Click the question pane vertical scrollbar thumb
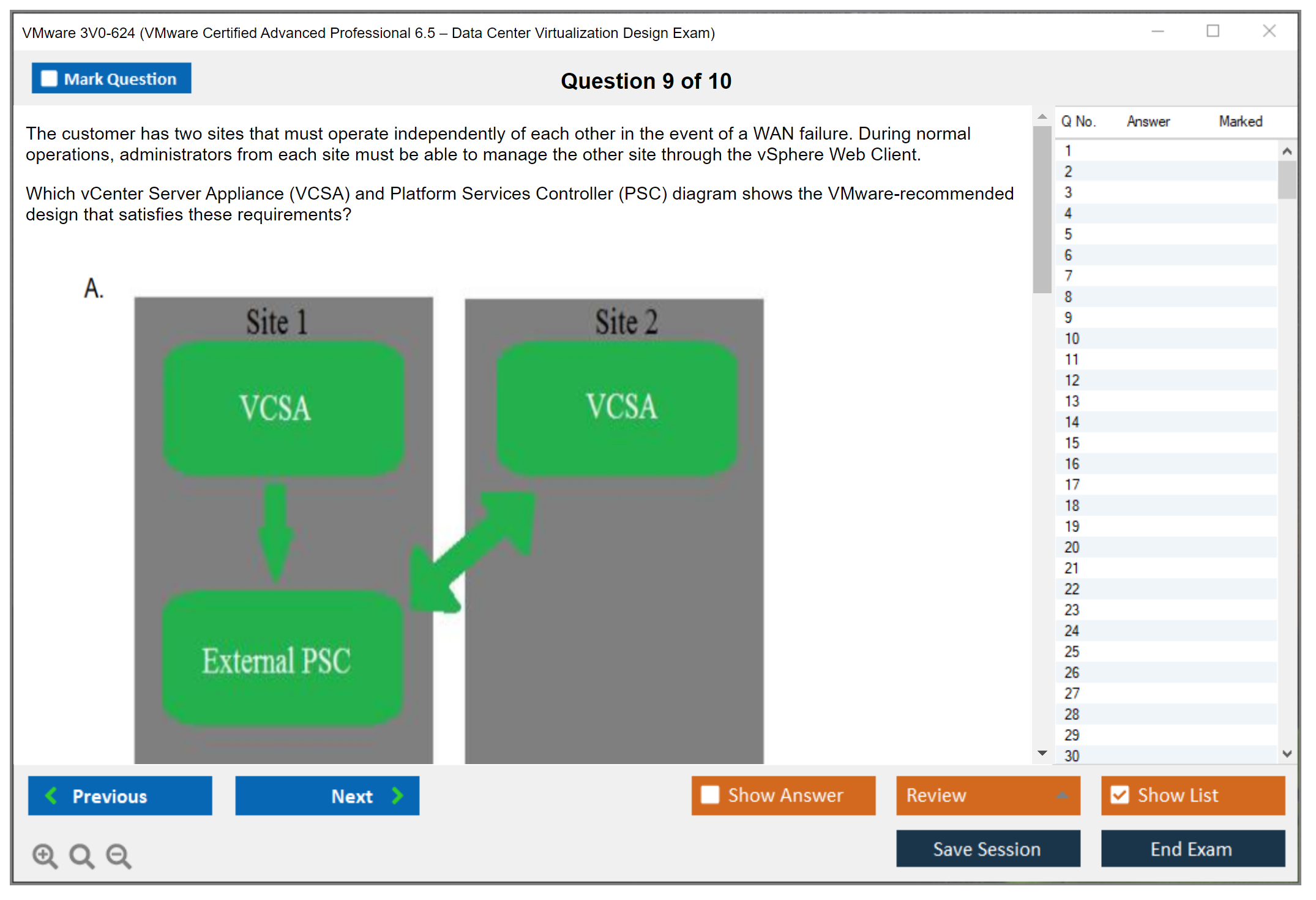This screenshot has height=900, width=1316. point(1042,208)
